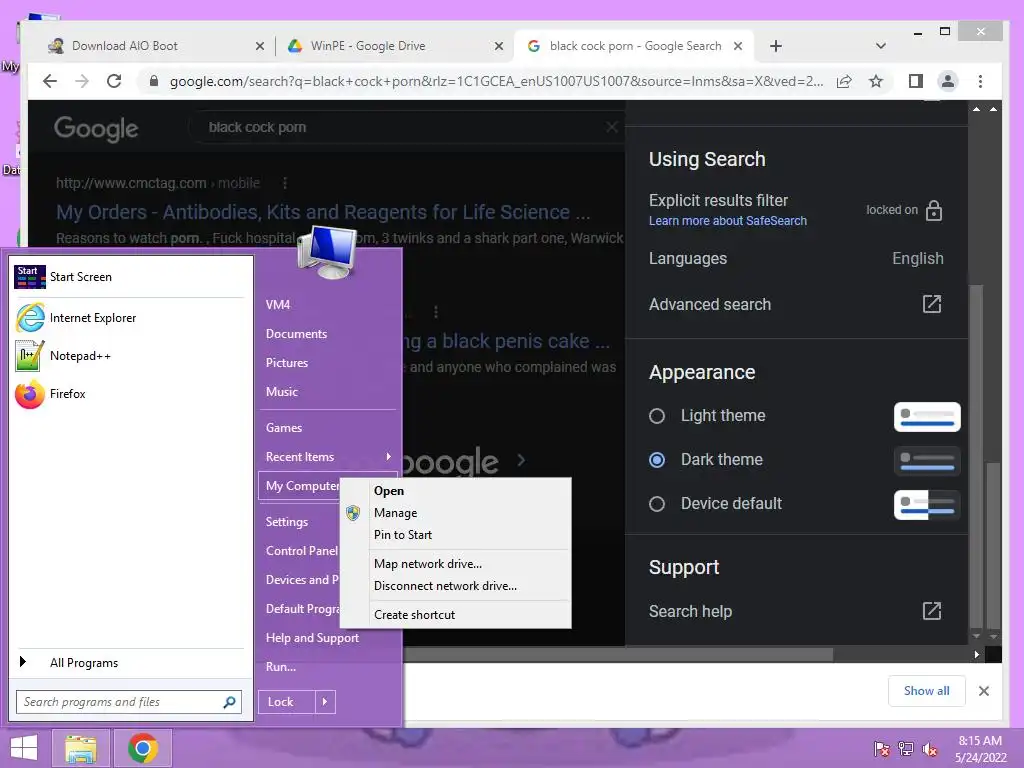The height and width of the screenshot is (768, 1024).
Task: Click the Light theme preview thumbnail
Action: point(927,417)
